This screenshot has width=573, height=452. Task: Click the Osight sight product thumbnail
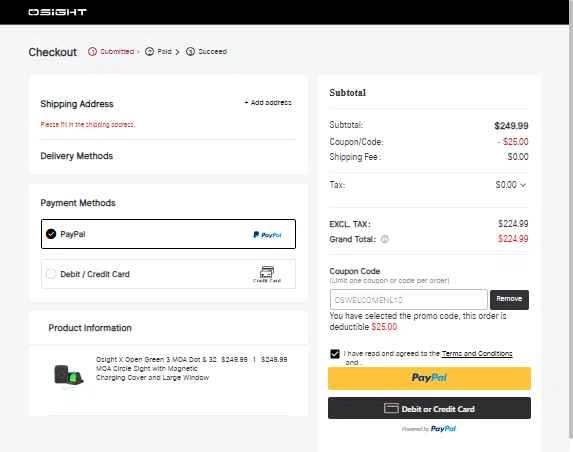68,375
